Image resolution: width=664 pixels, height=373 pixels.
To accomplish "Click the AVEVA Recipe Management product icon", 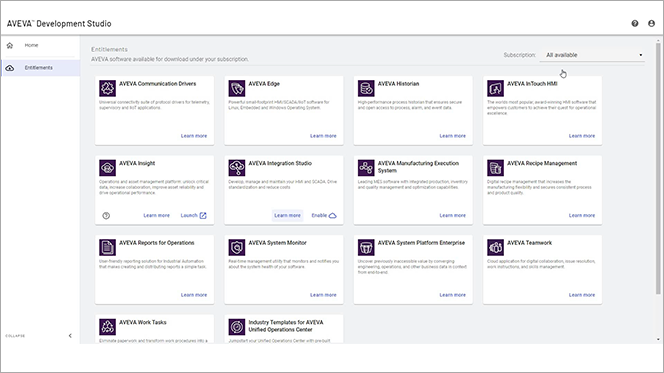I will pyautogui.click(x=495, y=168).
